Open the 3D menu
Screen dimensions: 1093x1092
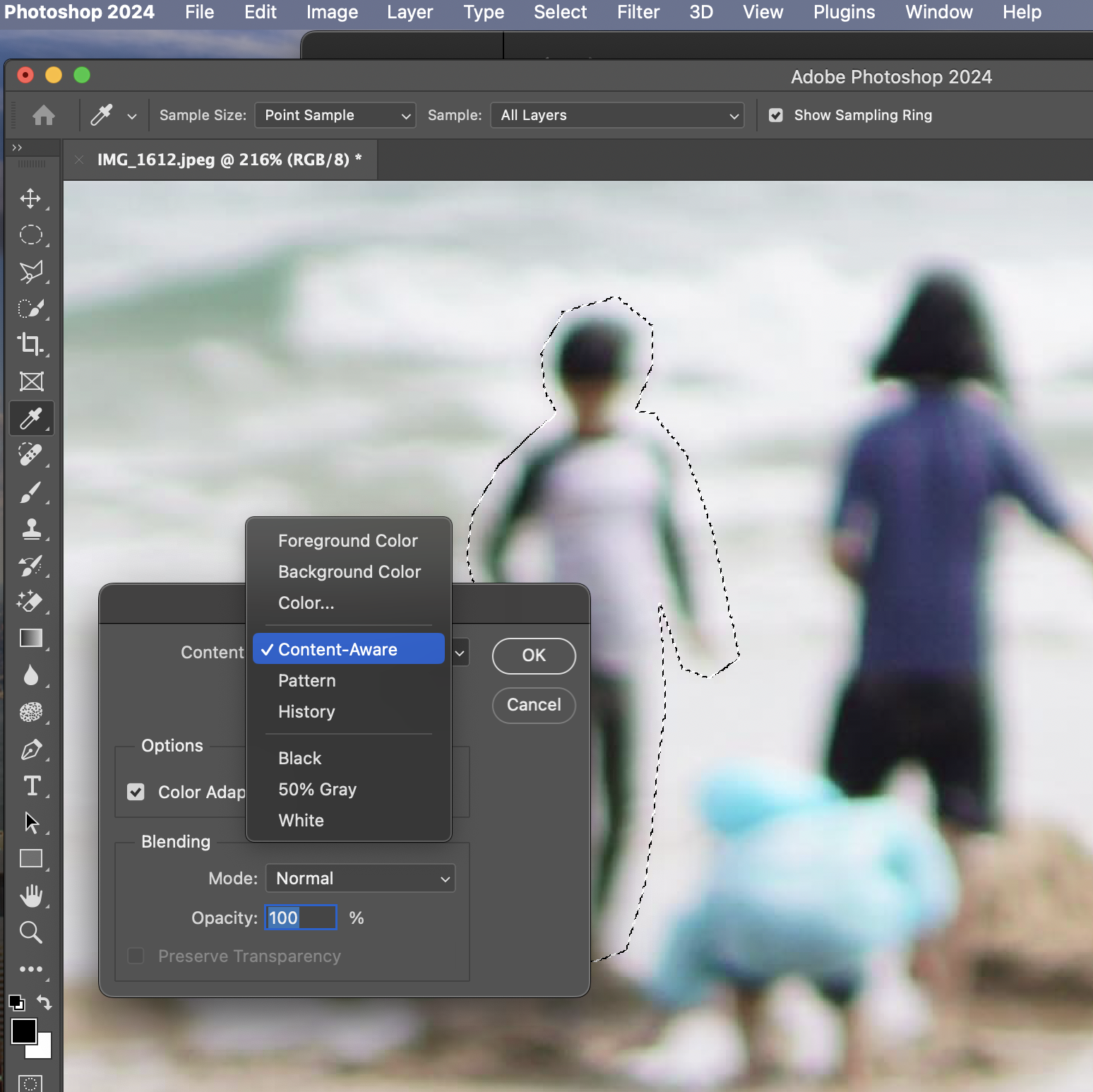(x=700, y=12)
